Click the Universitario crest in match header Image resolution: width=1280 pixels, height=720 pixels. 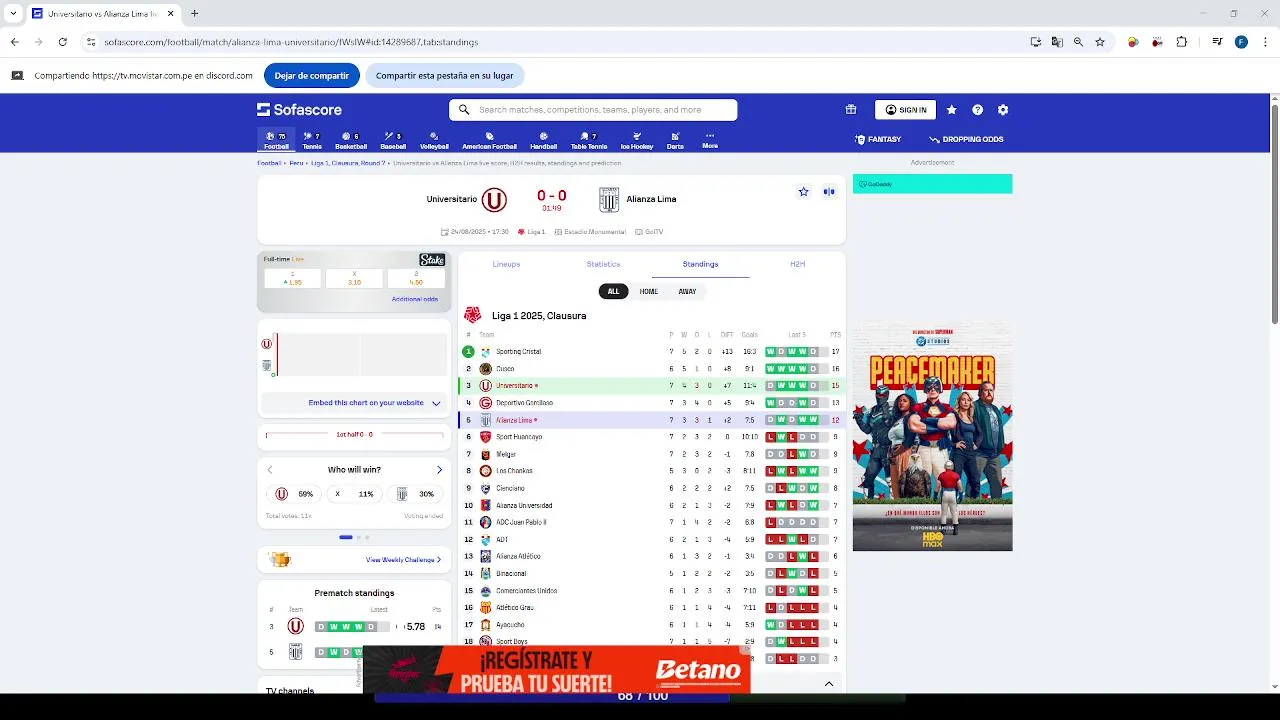(494, 200)
